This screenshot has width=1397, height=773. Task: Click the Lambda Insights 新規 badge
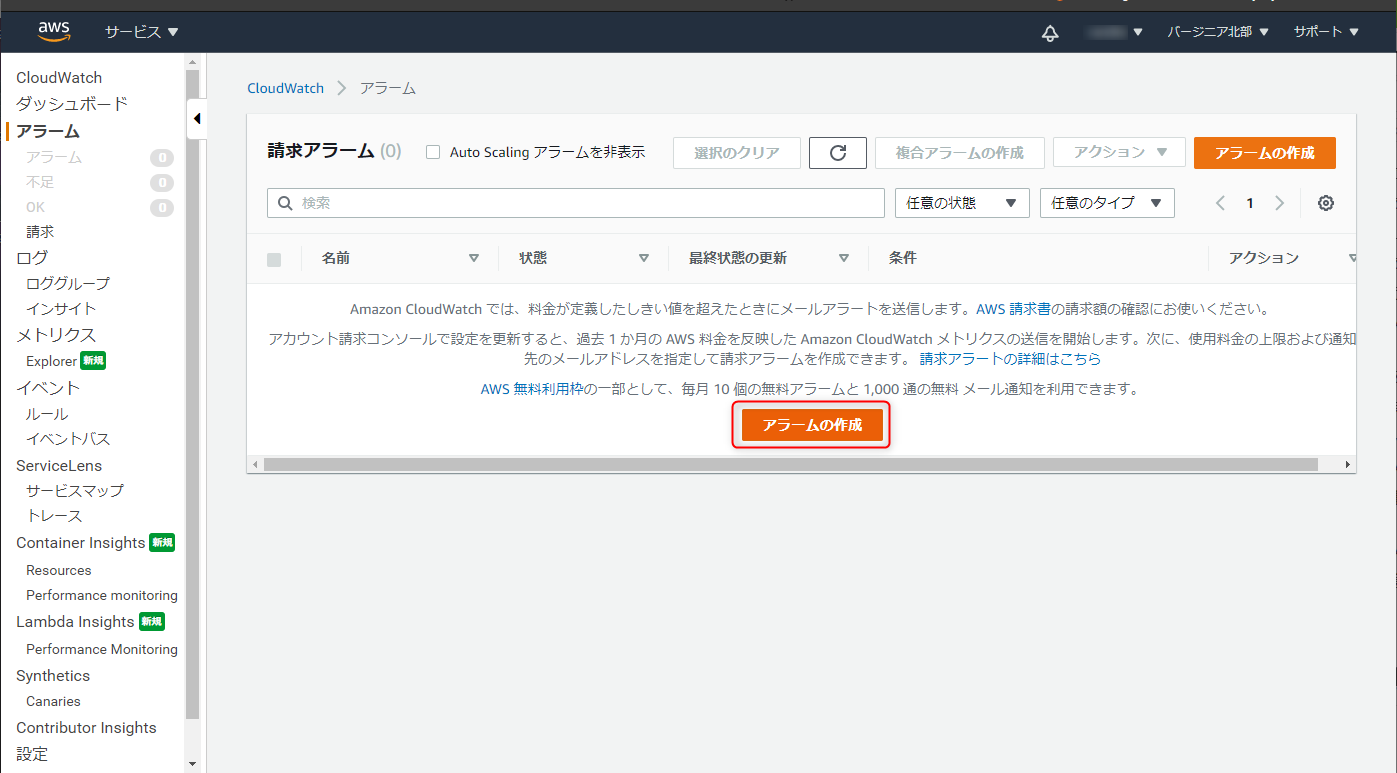(x=152, y=622)
